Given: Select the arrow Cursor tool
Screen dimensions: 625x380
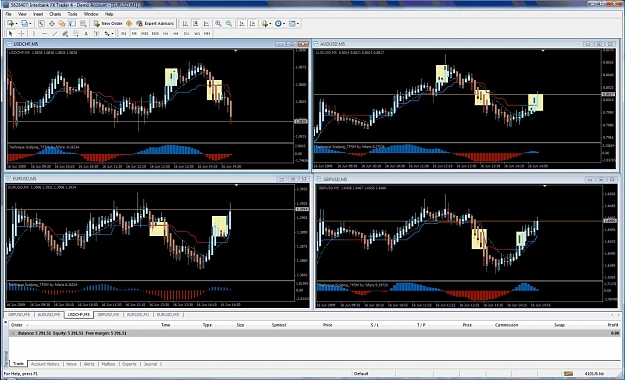Looking at the screenshot, I should 11,33.
